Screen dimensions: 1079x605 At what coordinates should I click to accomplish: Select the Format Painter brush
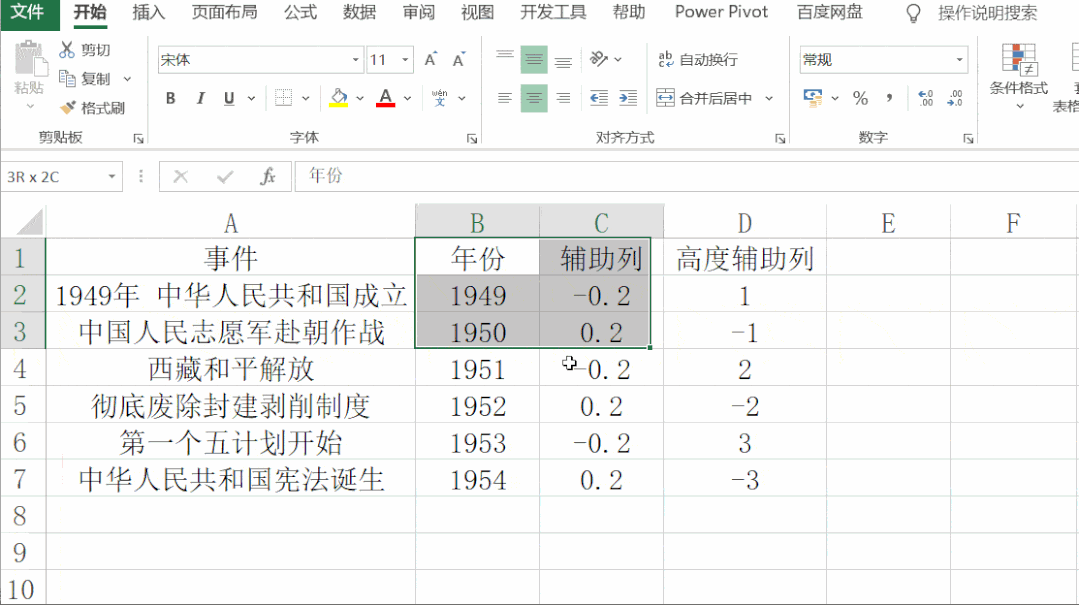67,107
